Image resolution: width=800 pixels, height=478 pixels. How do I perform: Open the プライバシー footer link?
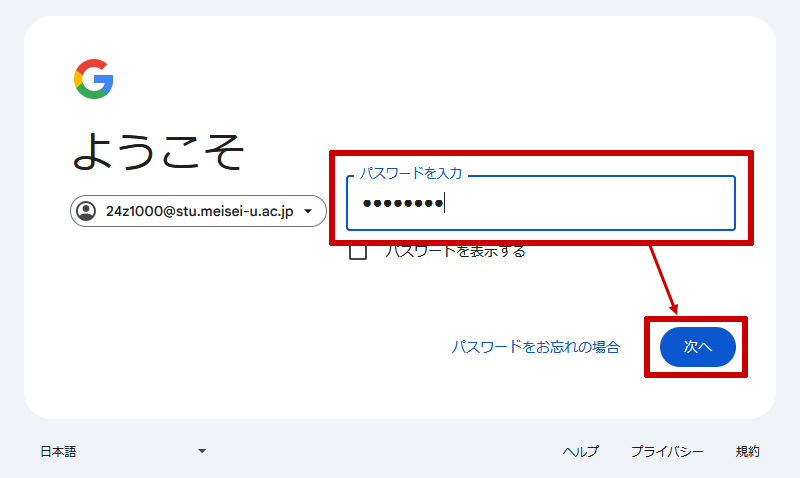click(x=667, y=451)
